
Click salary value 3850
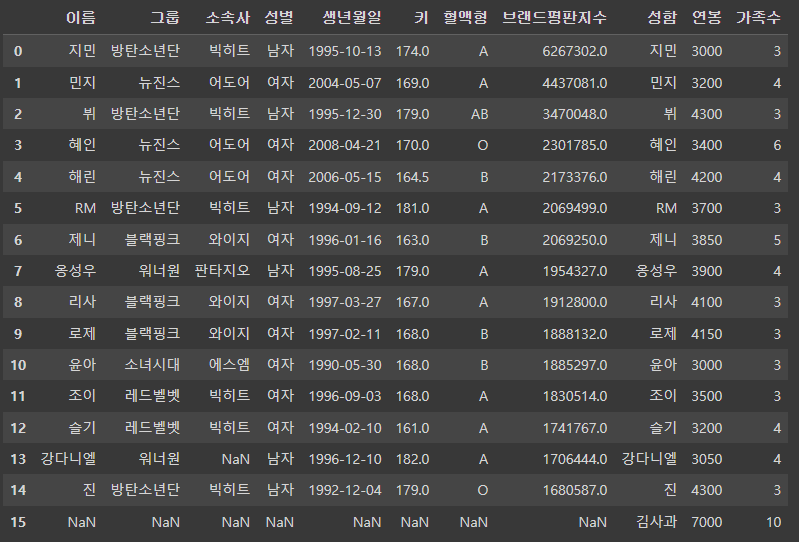(707, 240)
